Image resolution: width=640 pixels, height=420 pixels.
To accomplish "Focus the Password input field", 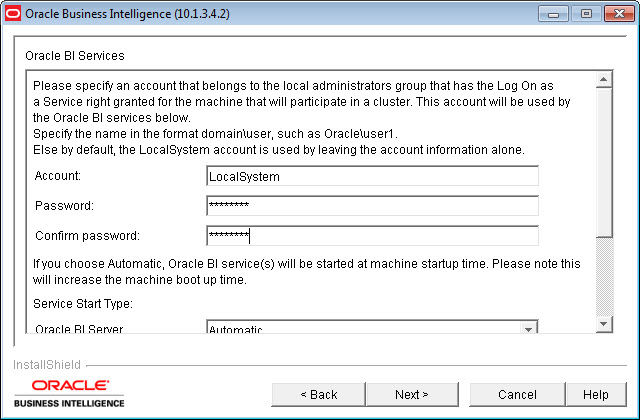I will click(372, 206).
